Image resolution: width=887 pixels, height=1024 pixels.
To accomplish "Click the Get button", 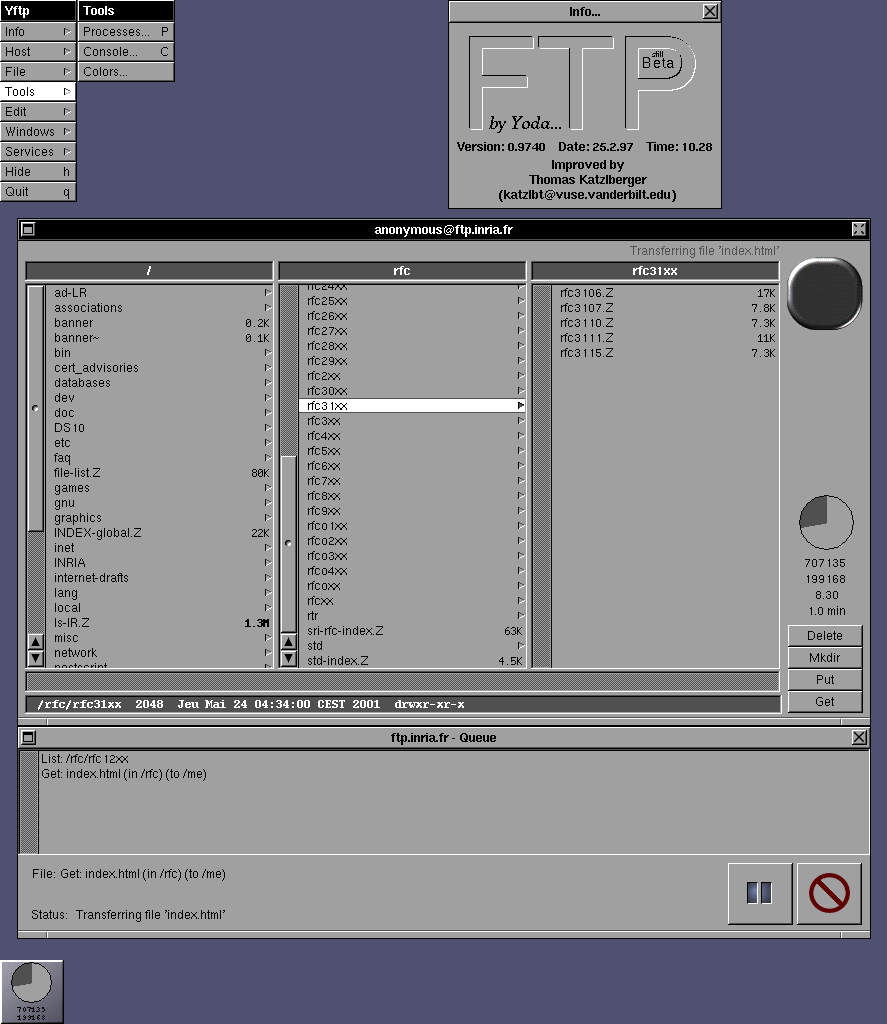I will pyautogui.click(x=825, y=701).
